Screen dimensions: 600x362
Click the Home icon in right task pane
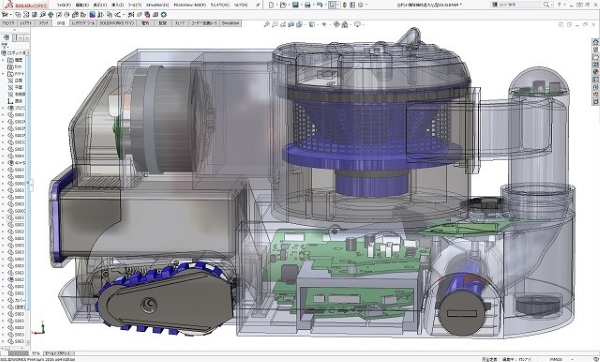point(595,42)
